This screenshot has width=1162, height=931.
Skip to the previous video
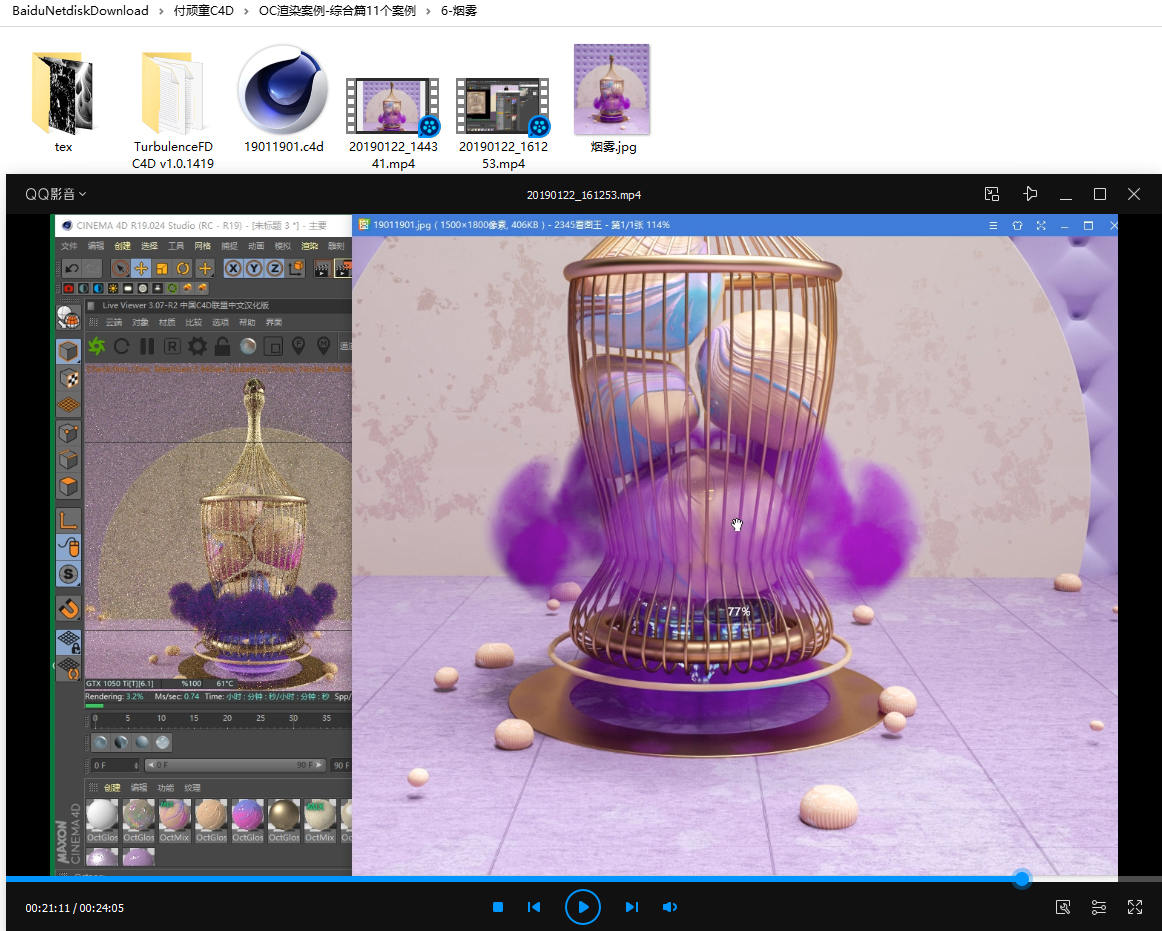[x=534, y=907]
